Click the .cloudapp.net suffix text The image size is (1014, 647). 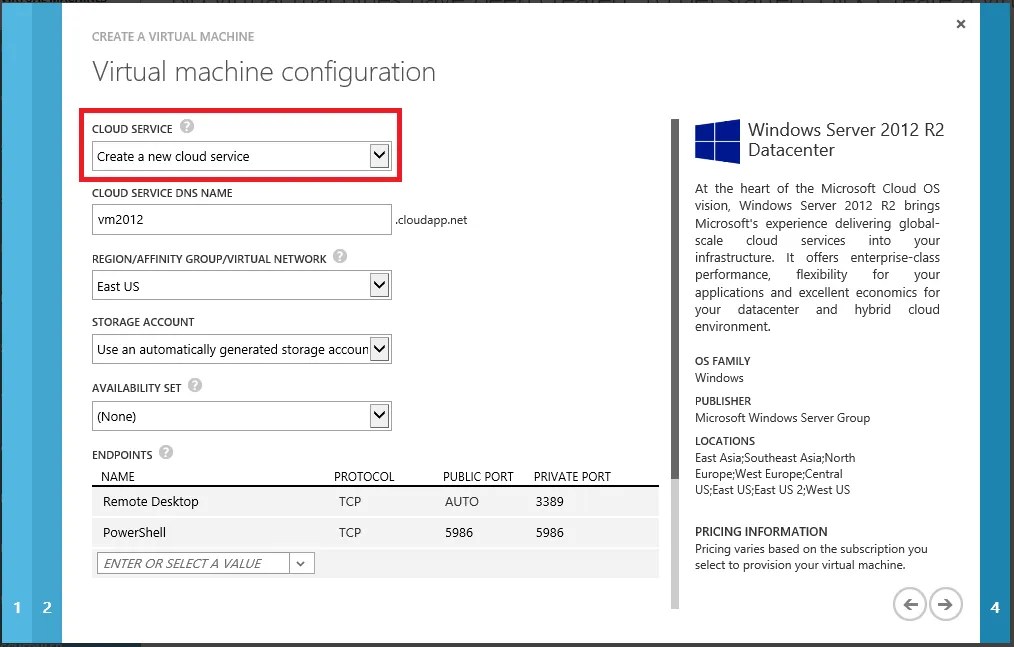click(431, 220)
